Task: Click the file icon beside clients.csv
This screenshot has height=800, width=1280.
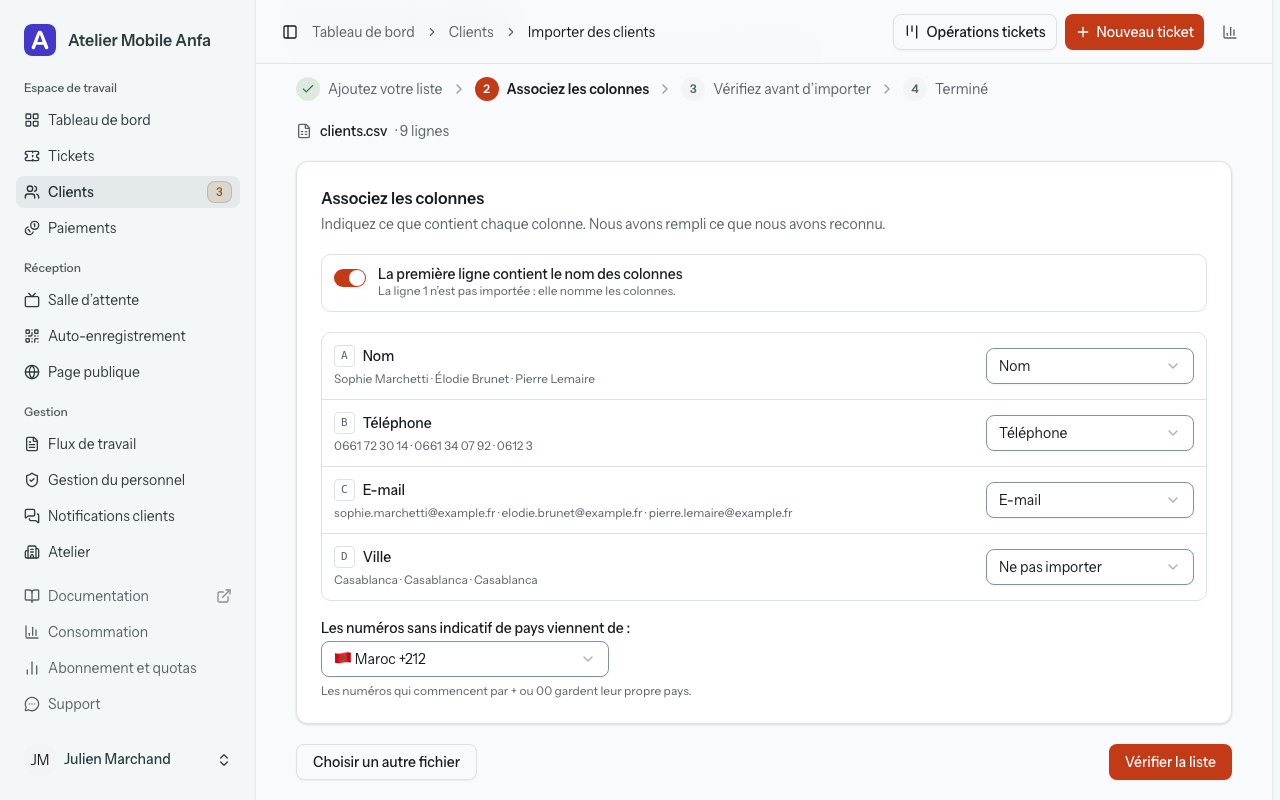Action: point(304,131)
